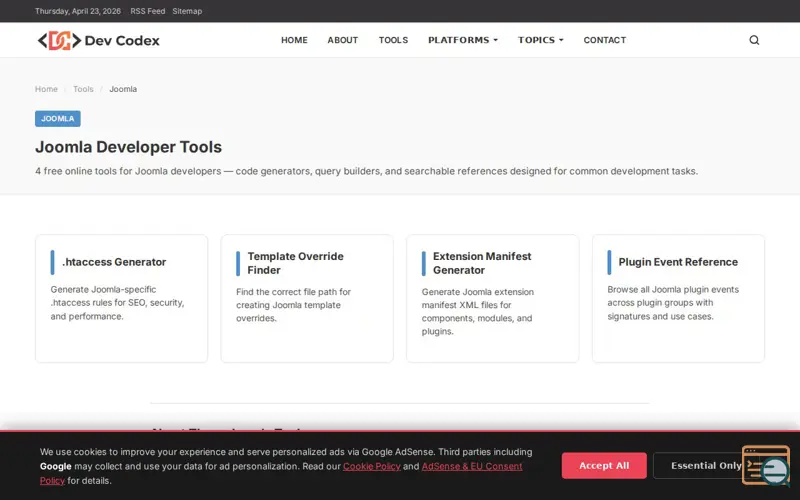Image resolution: width=800 pixels, height=500 pixels.
Task: Open the search magnifier icon
Action: (754, 40)
